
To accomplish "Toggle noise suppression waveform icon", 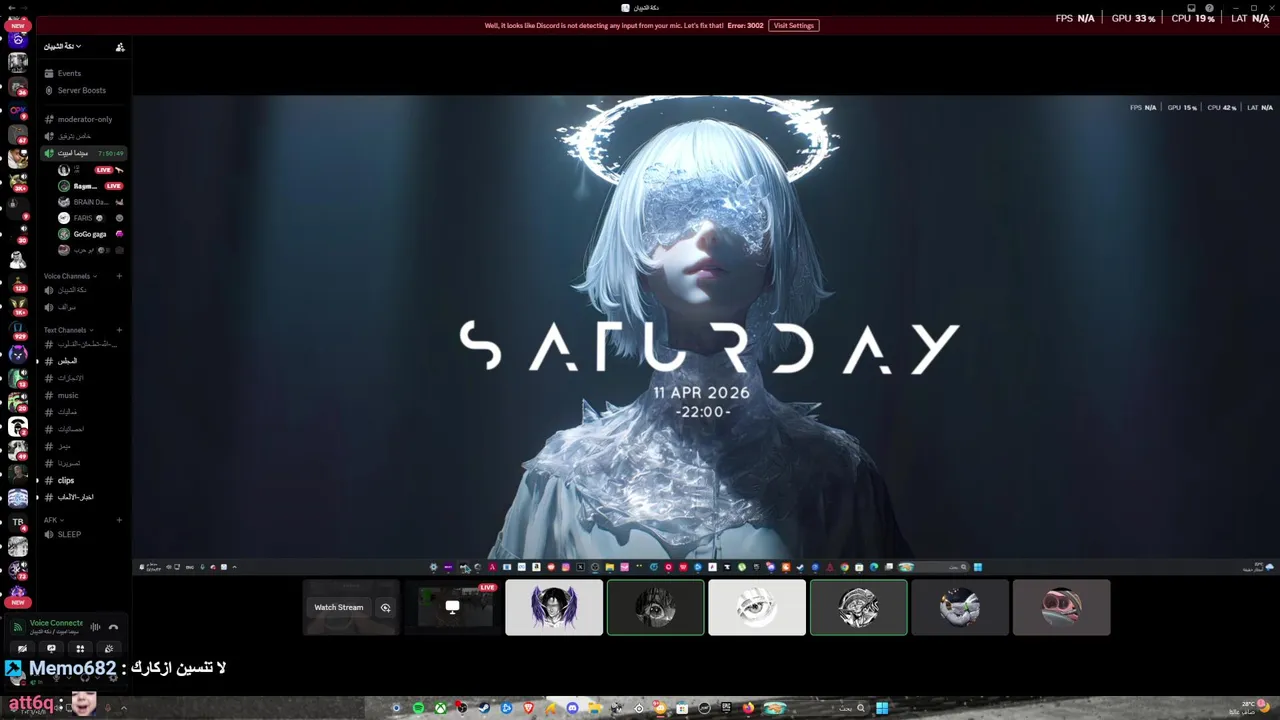I will (96, 627).
